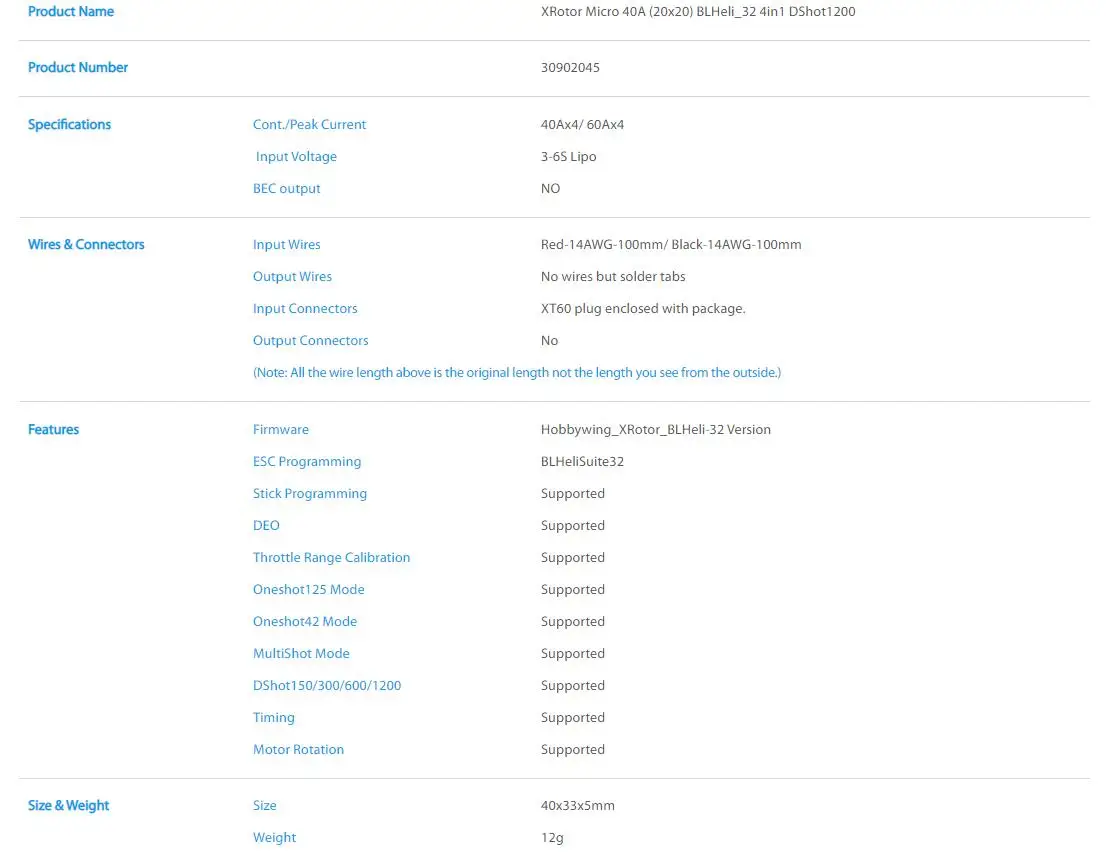This screenshot has width=1106, height=856.
Task: Select Supported value for Timing
Action: 572,717
